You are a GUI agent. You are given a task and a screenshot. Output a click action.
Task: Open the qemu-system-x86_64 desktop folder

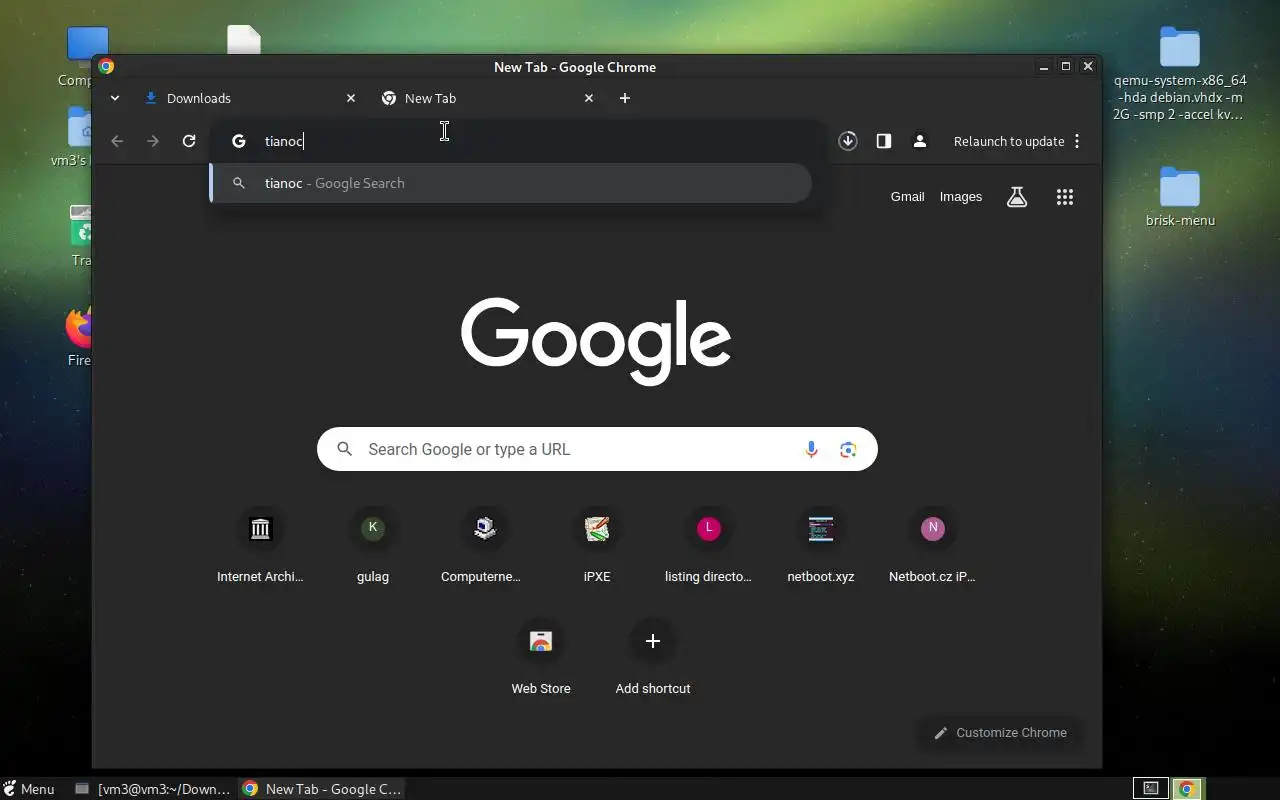(x=1180, y=75)
